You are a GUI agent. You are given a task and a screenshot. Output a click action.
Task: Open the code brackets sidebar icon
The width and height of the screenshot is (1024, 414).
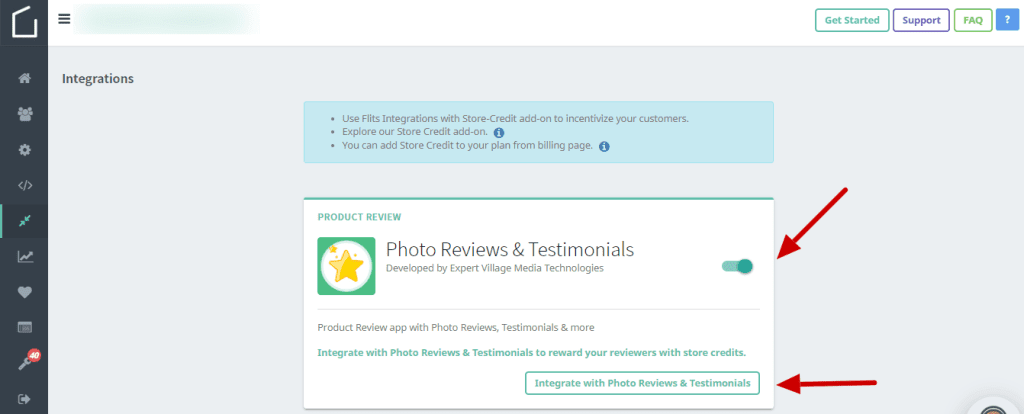tap(25, 185)
